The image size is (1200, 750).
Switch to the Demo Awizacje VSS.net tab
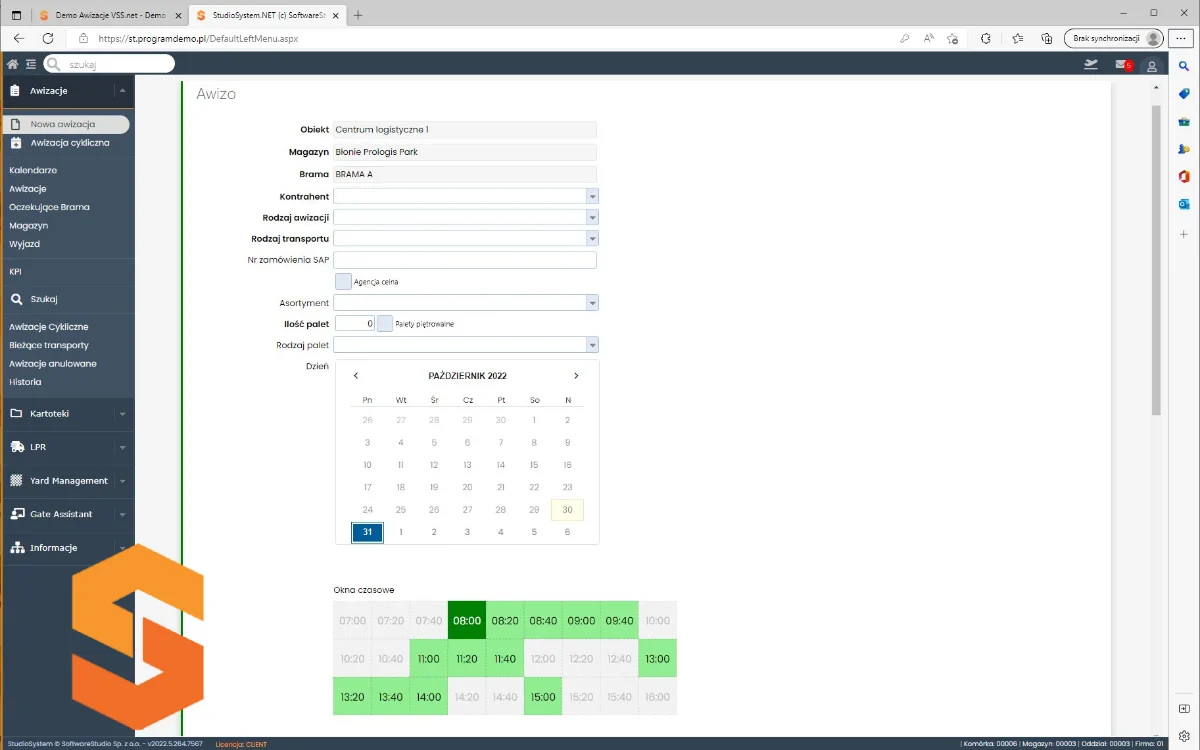pyautogui.click(x=103, y=15)
